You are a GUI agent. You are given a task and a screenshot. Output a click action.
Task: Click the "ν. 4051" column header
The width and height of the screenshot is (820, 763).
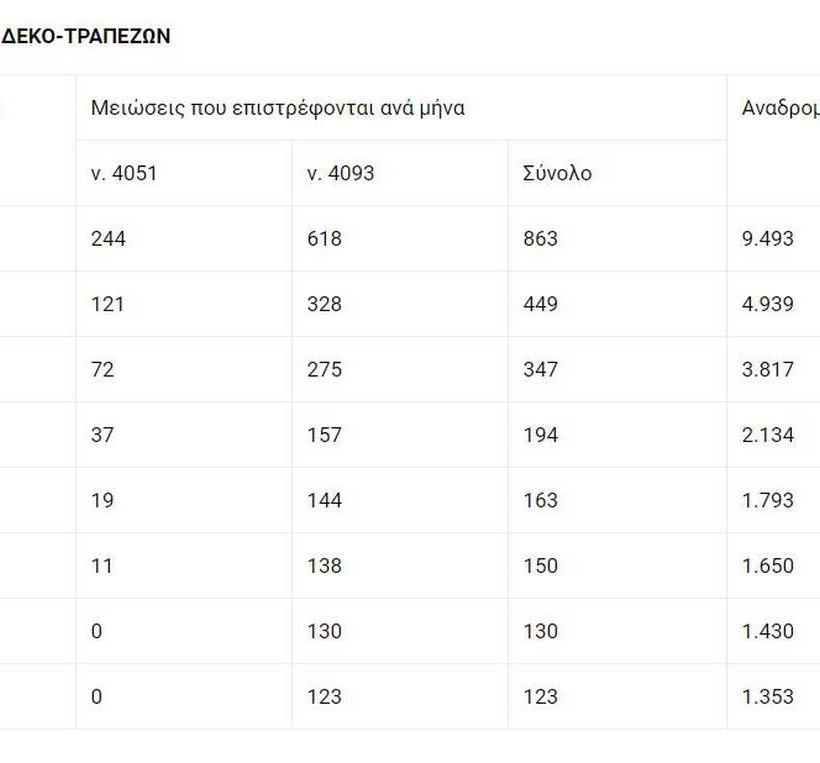click(124, 173)
